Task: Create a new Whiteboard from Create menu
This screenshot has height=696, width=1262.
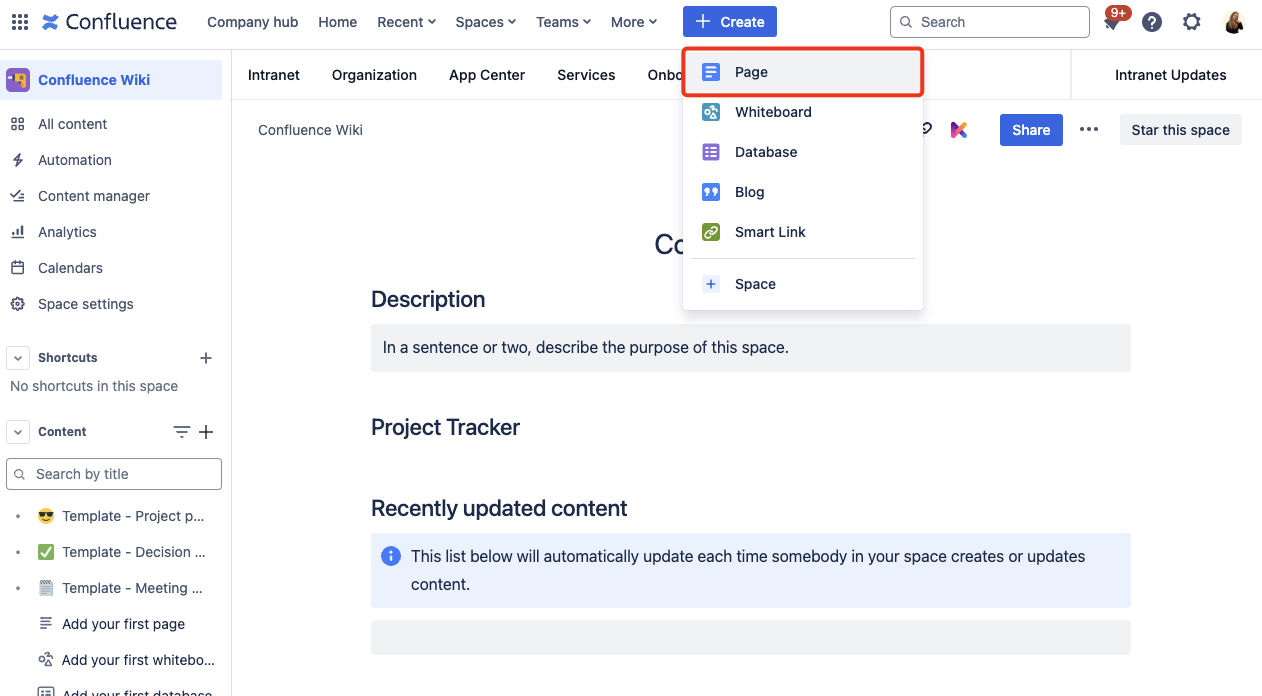Action: pos(772,111)
